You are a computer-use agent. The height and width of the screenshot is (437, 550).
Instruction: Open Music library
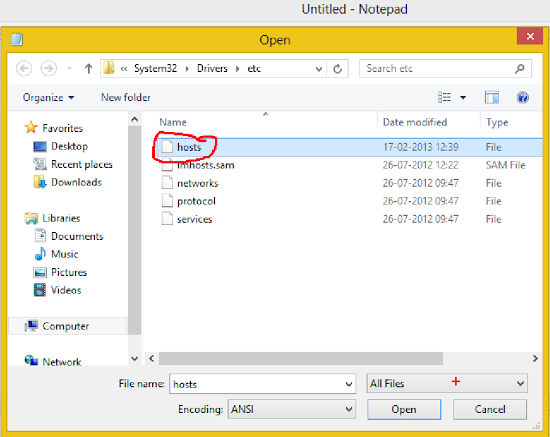(x=56, y=254)
